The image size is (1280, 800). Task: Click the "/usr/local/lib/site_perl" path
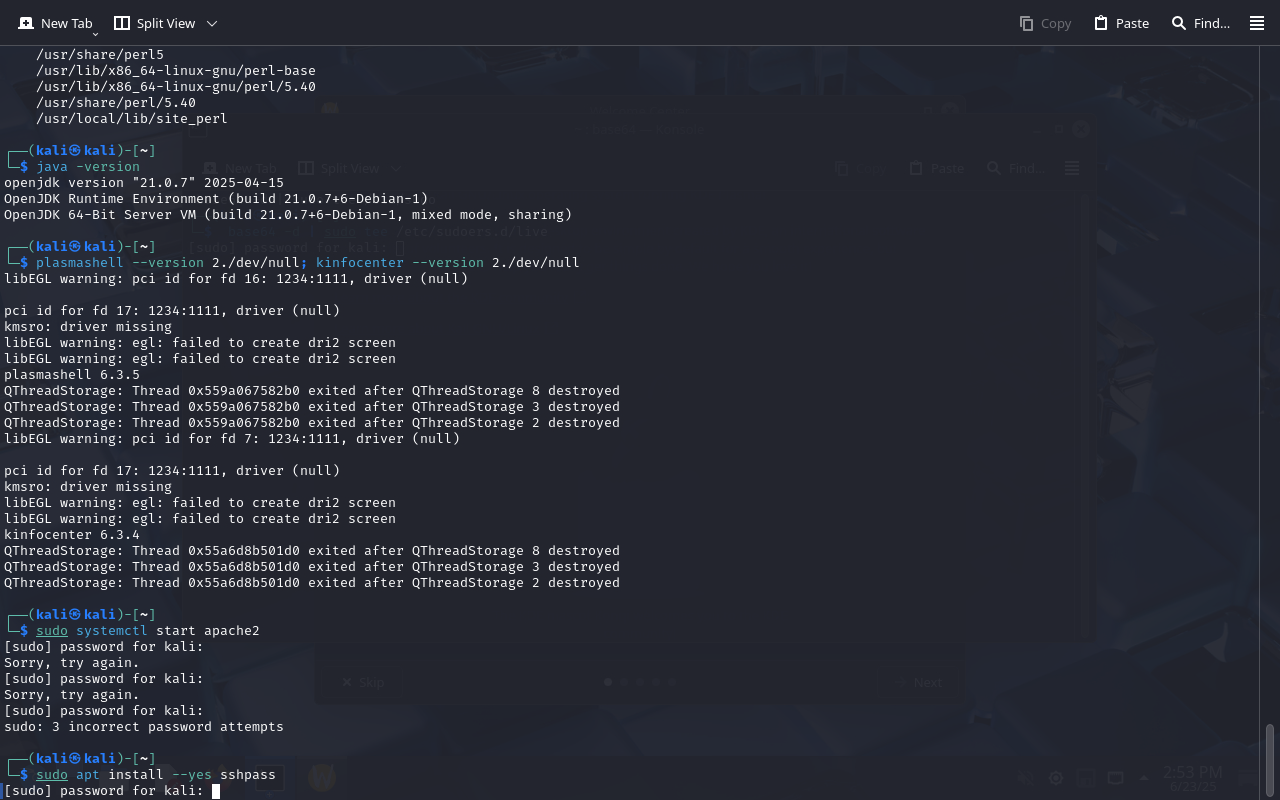[x=132, y=119]
